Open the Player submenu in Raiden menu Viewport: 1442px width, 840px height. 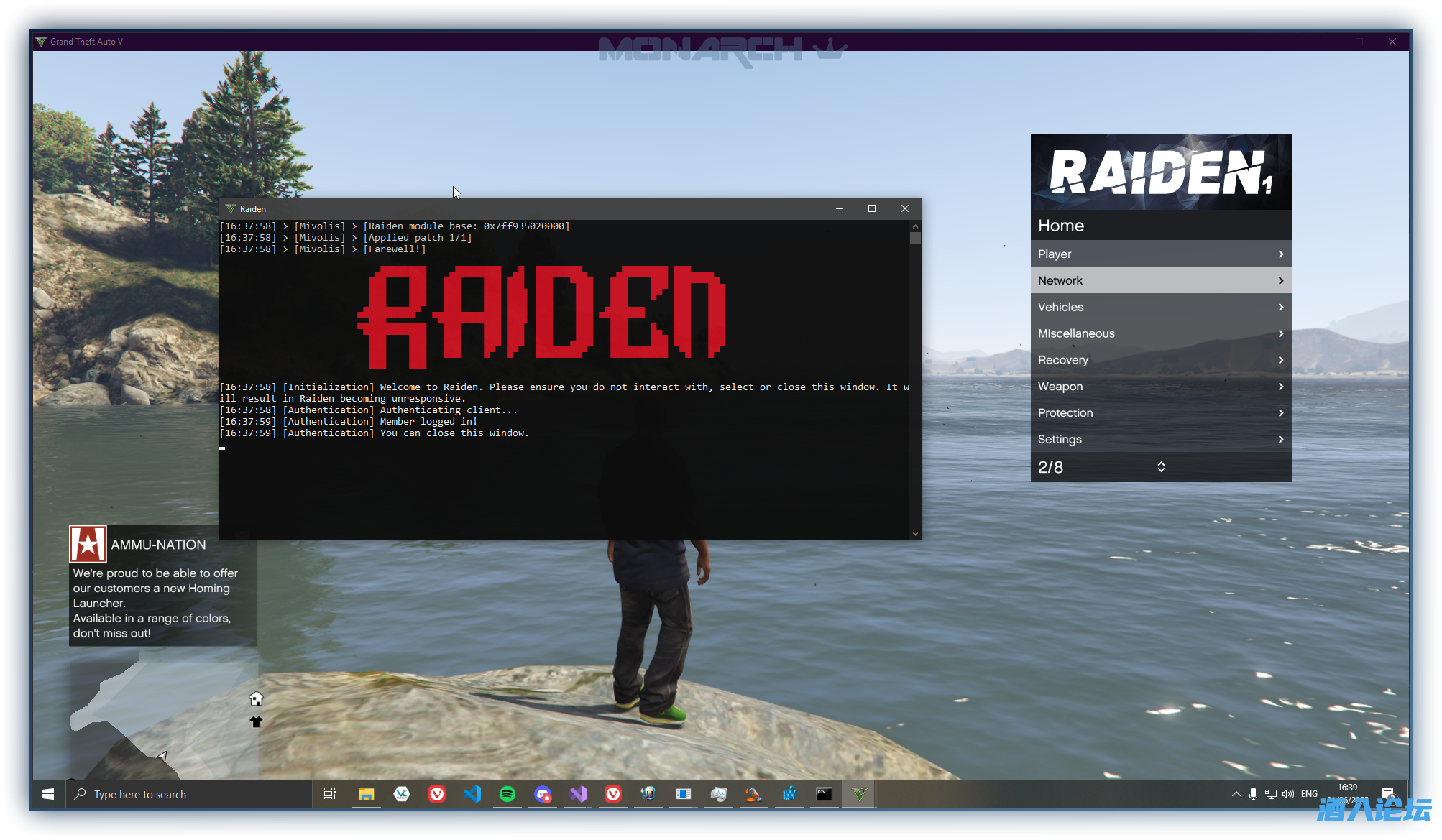point(1161,254)
